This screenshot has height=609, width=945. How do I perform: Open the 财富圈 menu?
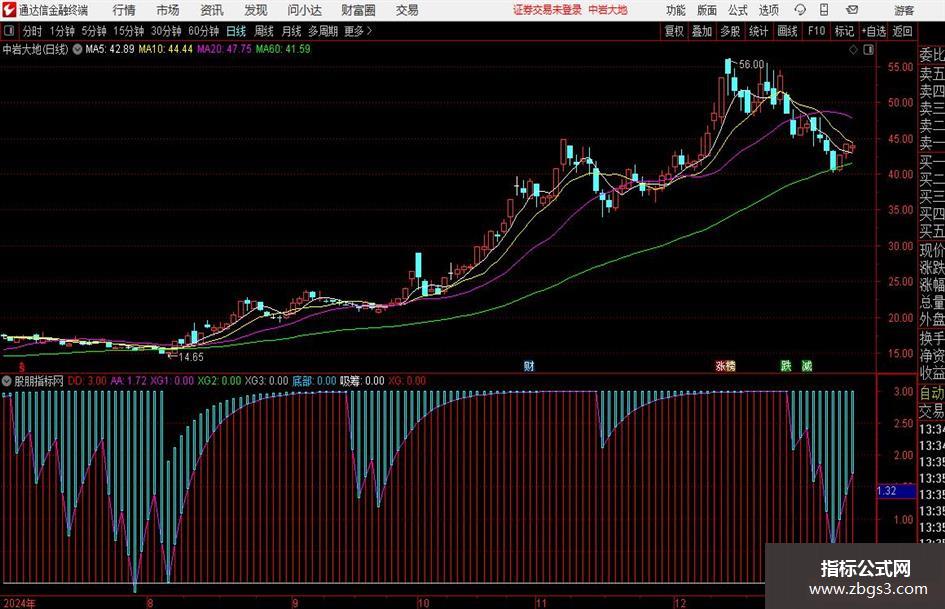358,10
